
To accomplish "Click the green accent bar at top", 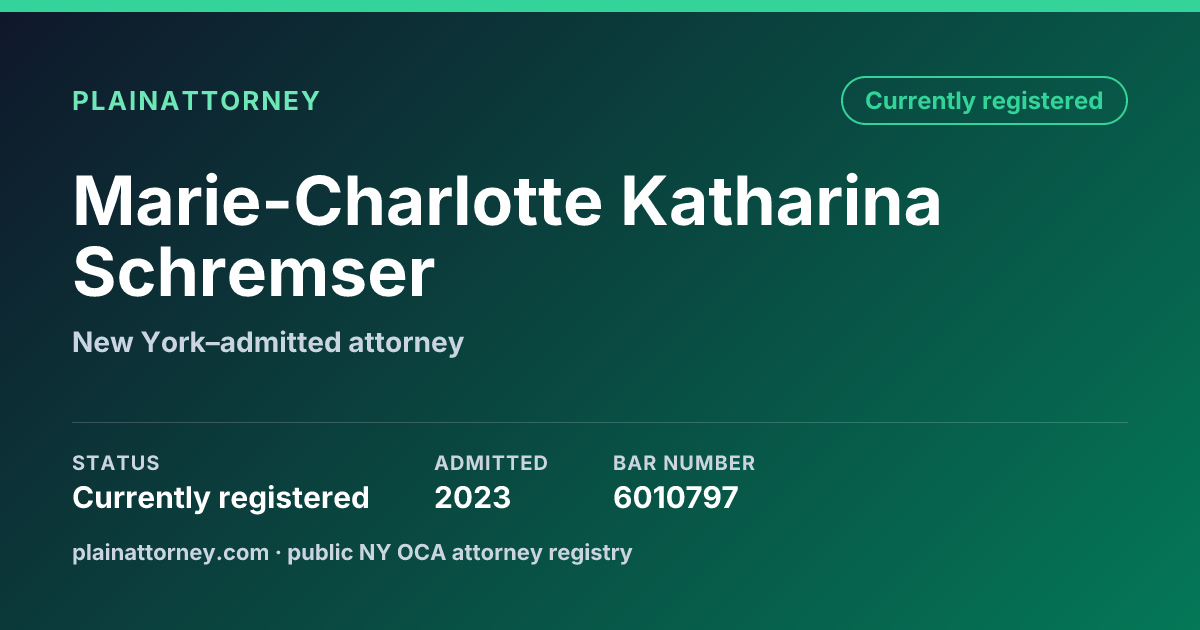I will click(x=600, y=6).
